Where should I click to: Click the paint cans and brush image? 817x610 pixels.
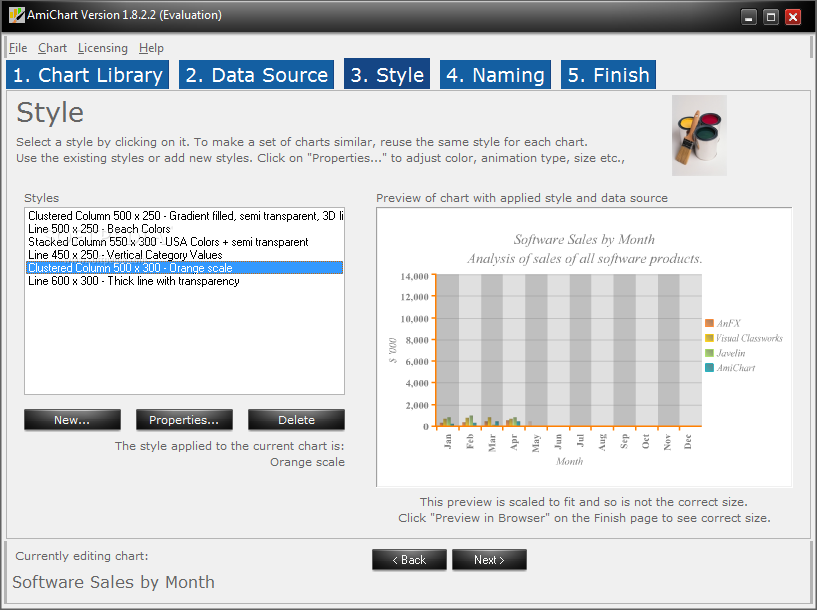tap(699, 135)
